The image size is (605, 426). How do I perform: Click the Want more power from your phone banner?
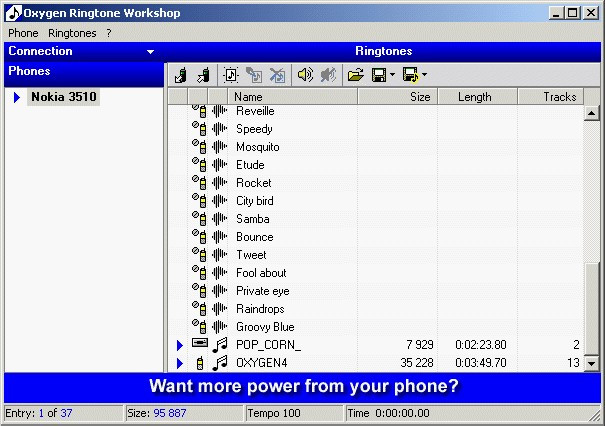click(x=302, y=387)
